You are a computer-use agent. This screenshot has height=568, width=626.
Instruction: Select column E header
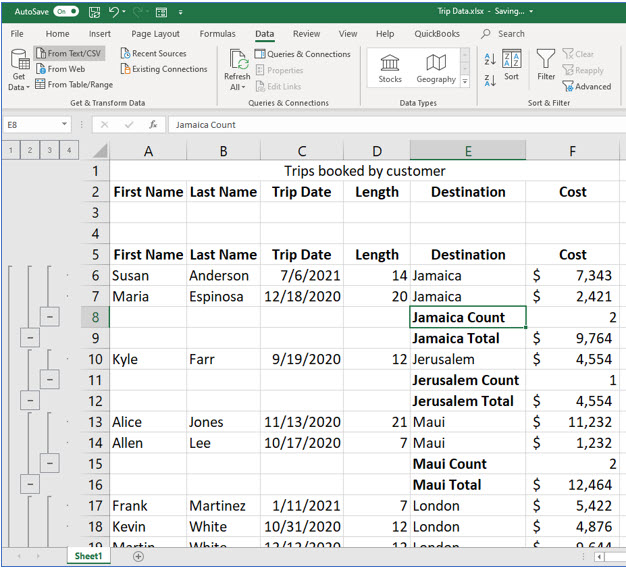(468, 151)
